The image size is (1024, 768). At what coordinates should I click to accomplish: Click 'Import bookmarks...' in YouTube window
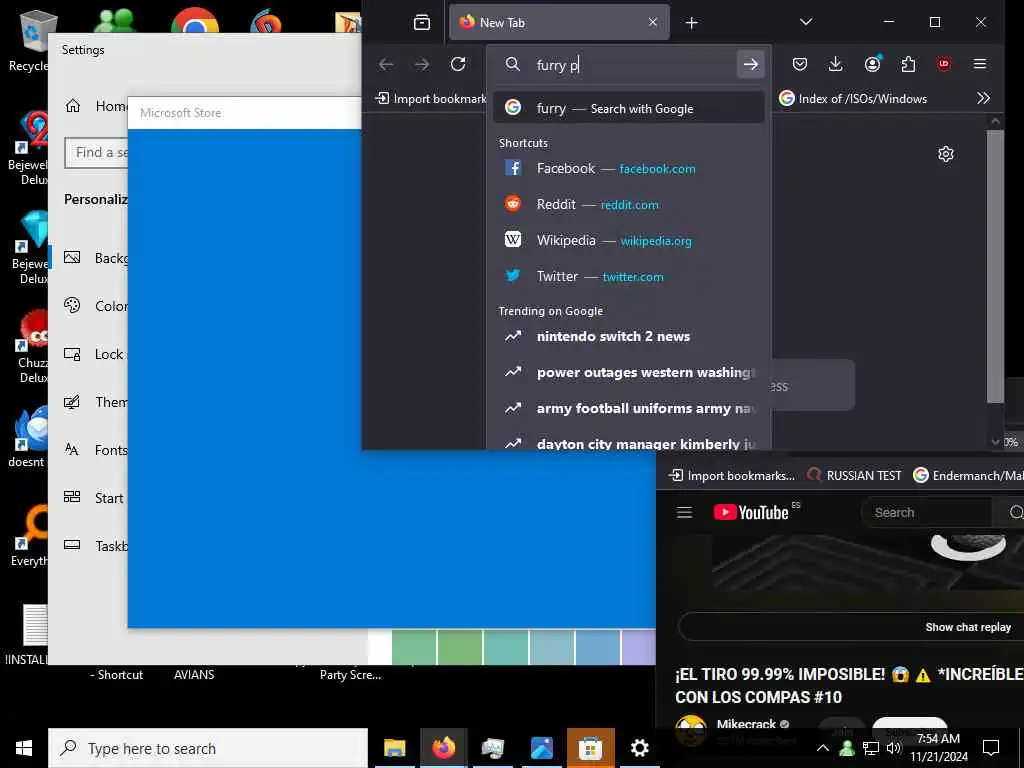(732, 475)
